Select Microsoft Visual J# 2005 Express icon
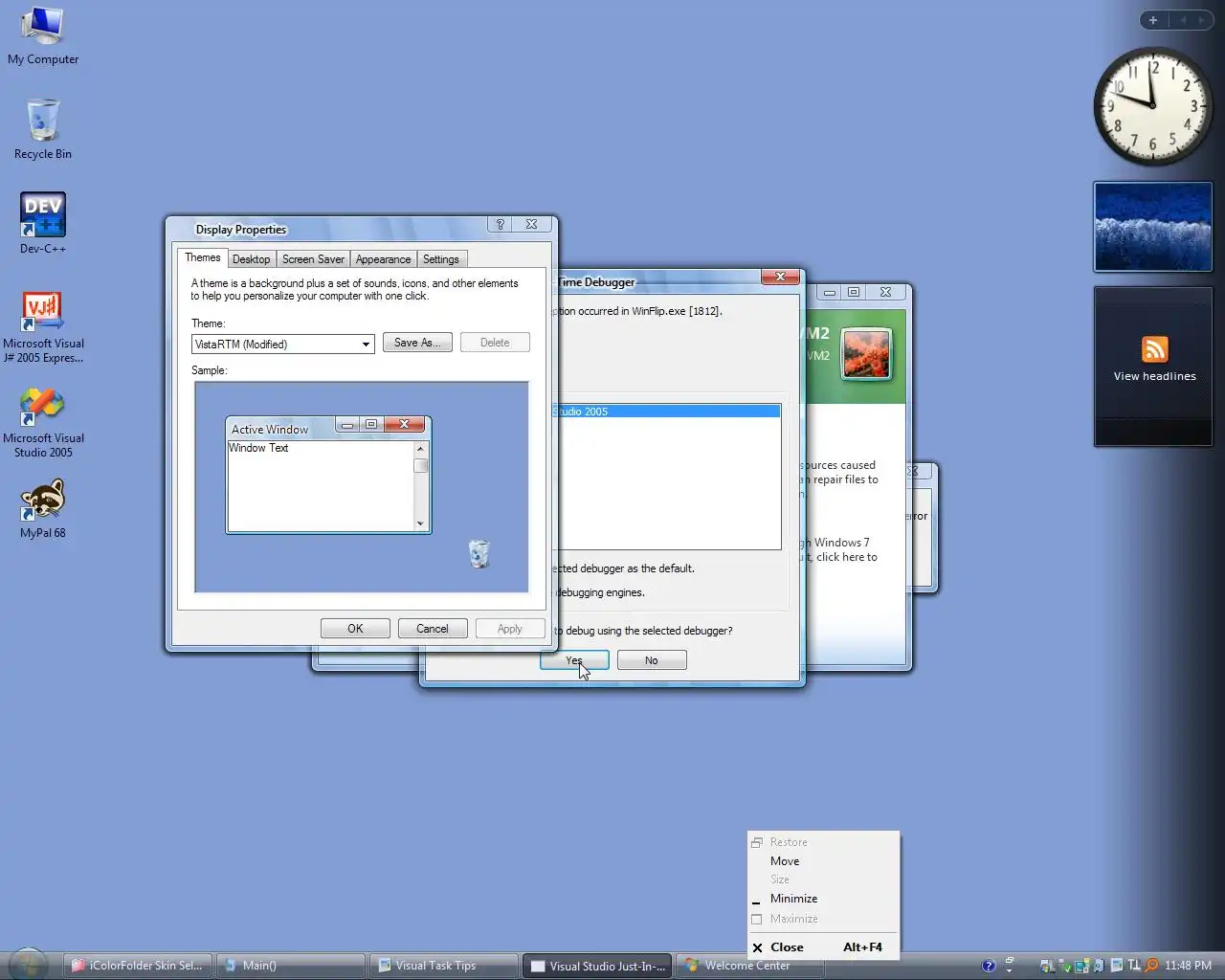The width and height of the screenshot is (1225, 980). point(42,326)
